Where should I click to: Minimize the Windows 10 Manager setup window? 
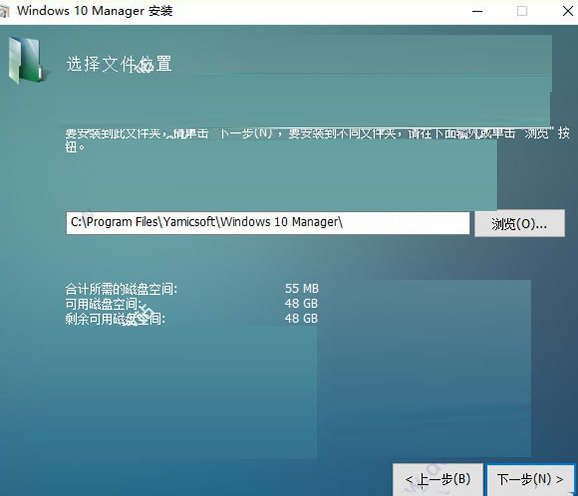pos(477,11)
